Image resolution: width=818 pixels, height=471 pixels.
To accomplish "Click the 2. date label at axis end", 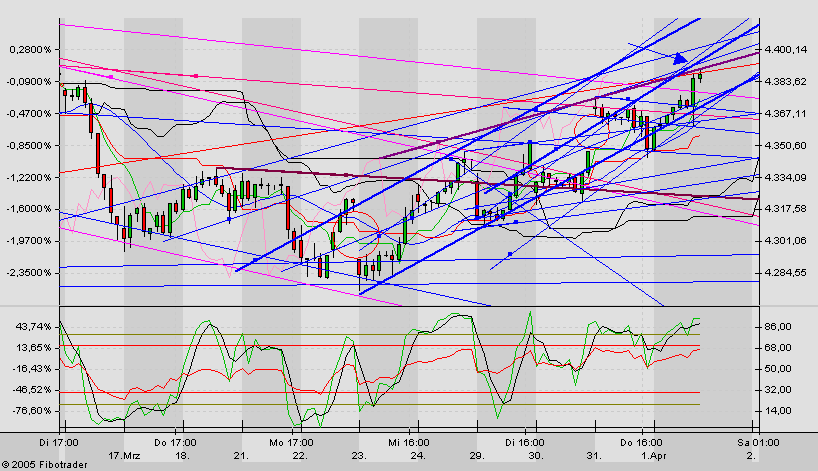I will coord(751,455).
